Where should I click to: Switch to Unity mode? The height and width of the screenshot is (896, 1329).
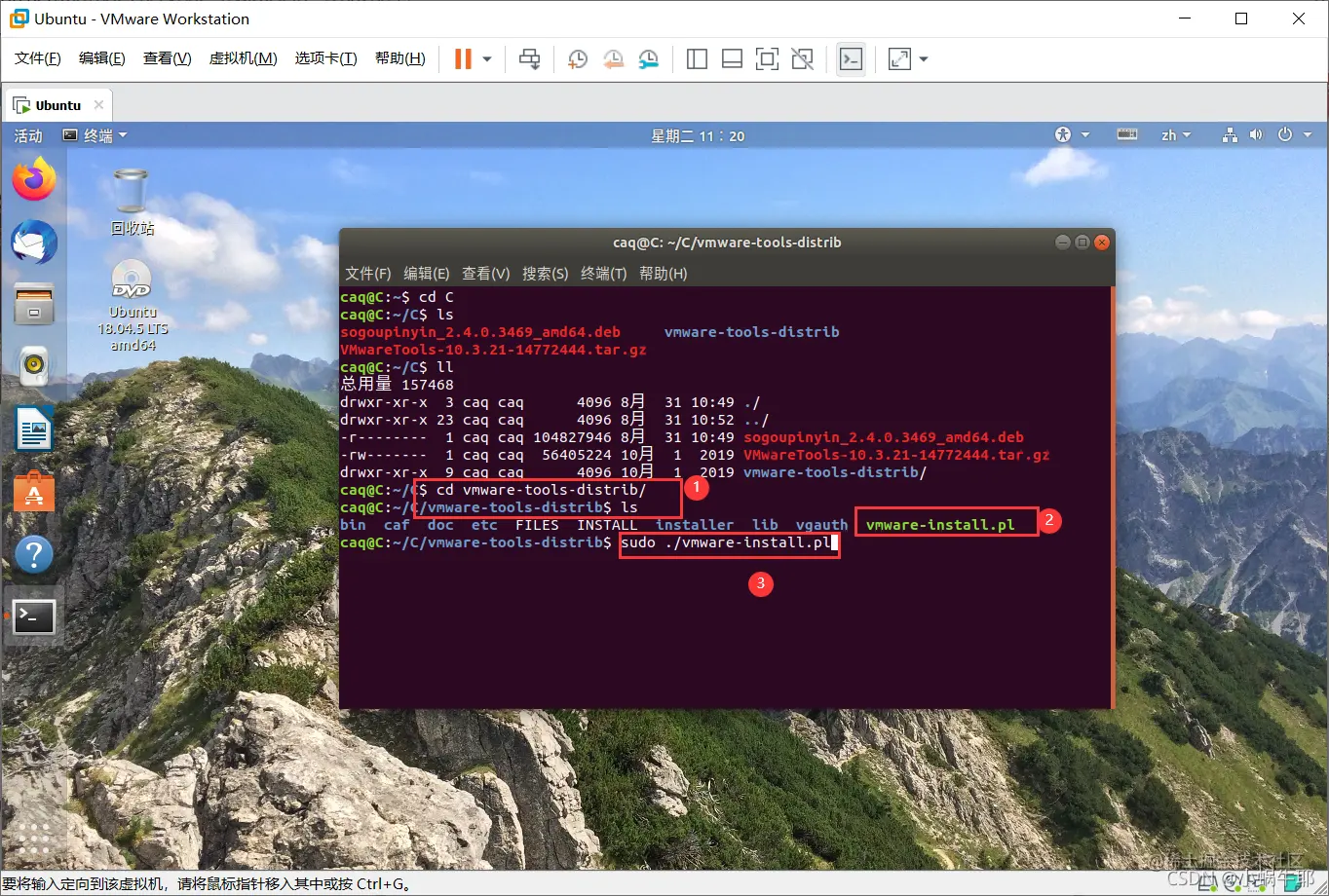(x=802, y=59)
